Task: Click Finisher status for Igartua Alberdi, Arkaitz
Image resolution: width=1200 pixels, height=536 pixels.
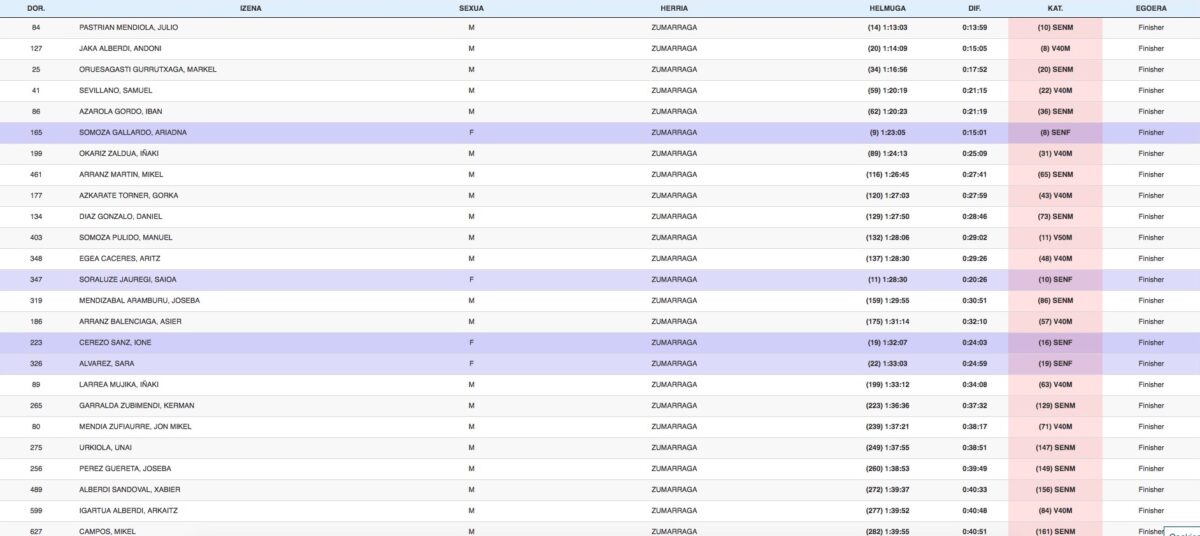Action: (1151, 511)
